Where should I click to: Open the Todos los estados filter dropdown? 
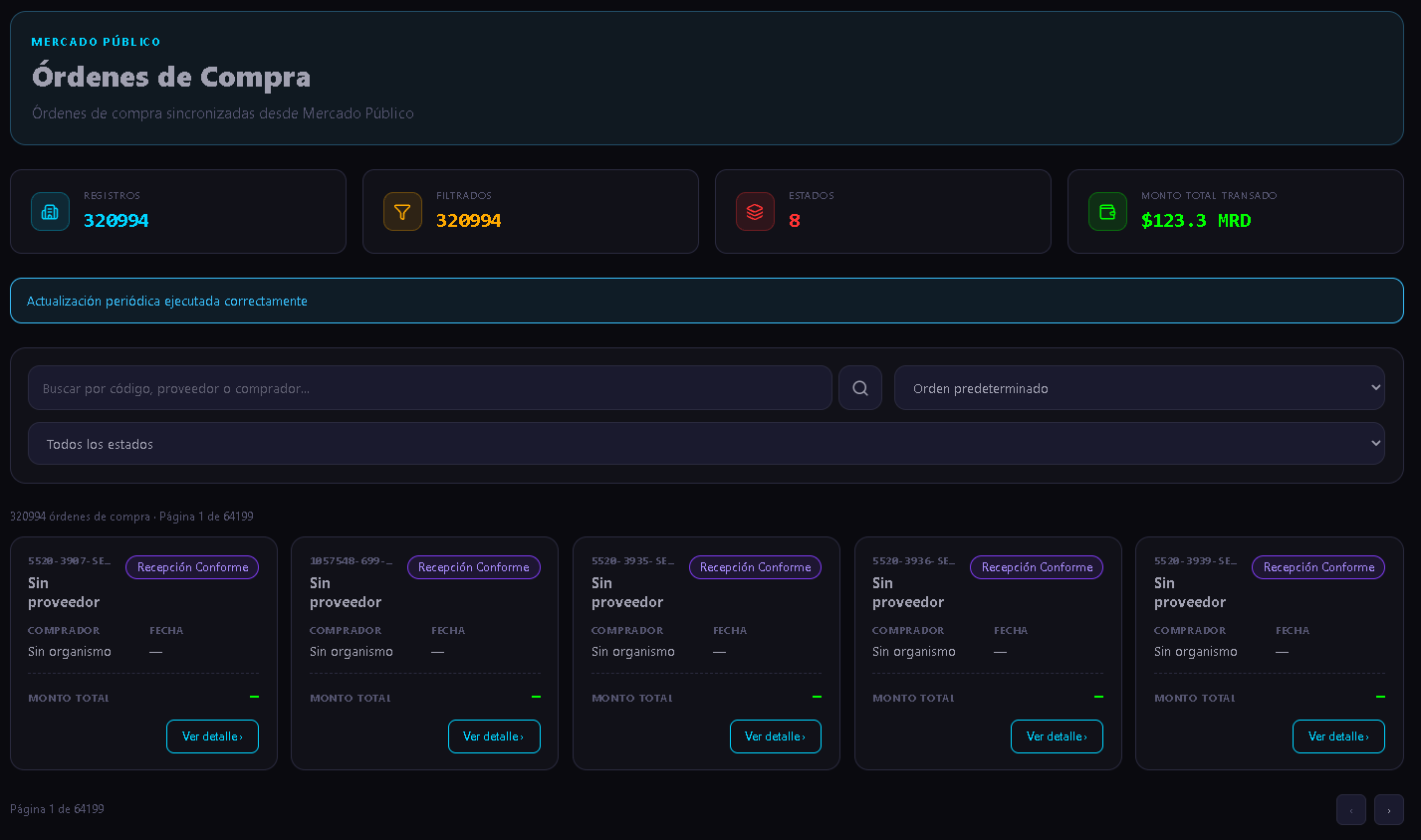click(706, 444)
